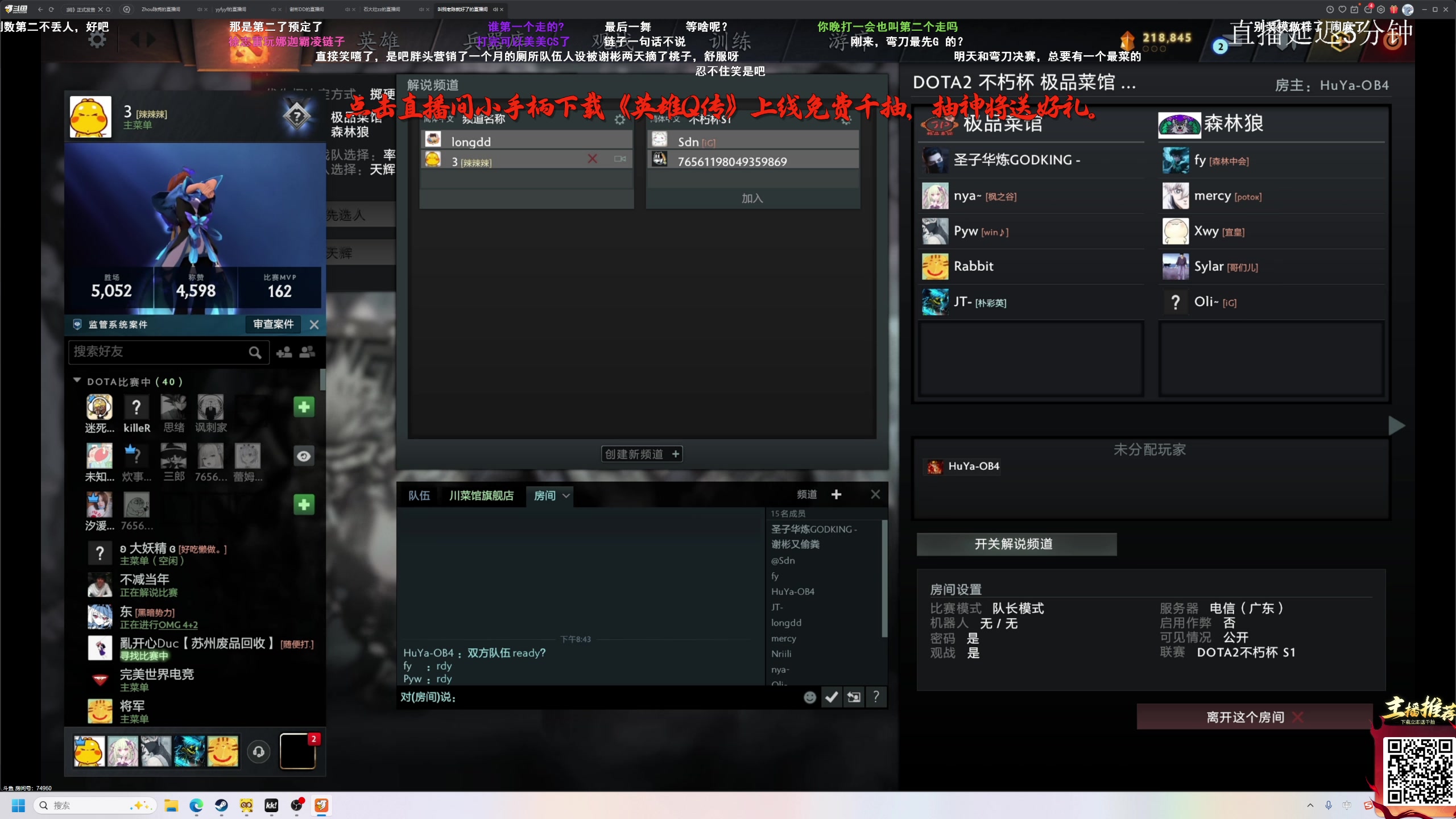Viewport: 1456px width, 819px height.
Task: Close the chat panel with X
Action: [x=875, y=495]
